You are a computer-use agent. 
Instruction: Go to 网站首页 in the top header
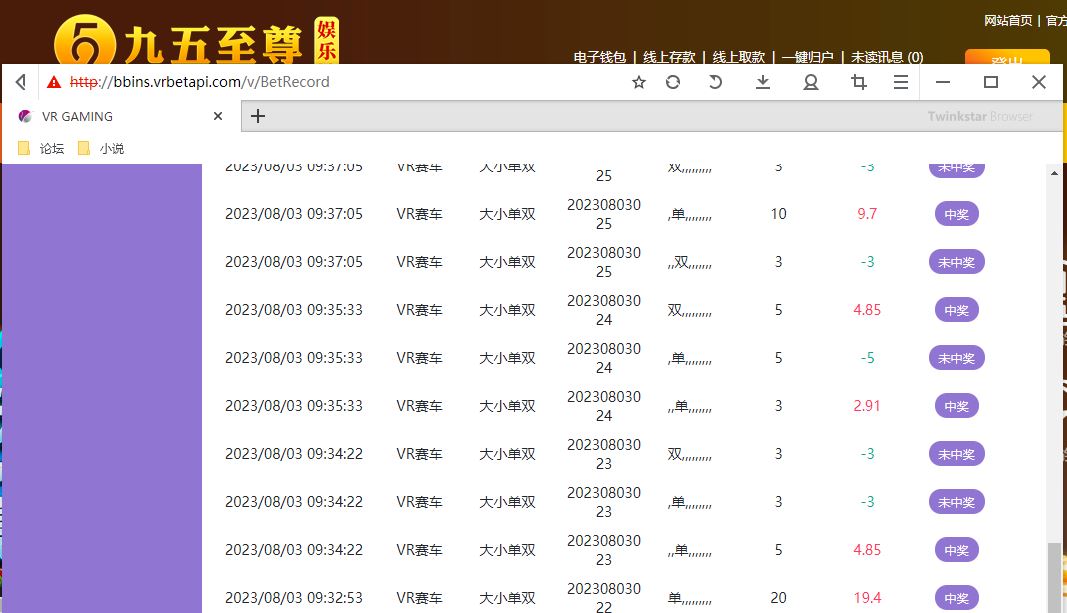[1008, 20]
